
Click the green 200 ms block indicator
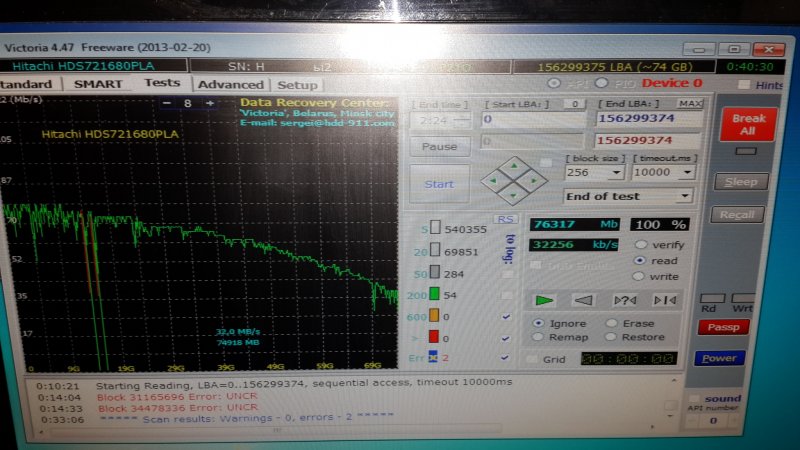click(x=435, y=295)
